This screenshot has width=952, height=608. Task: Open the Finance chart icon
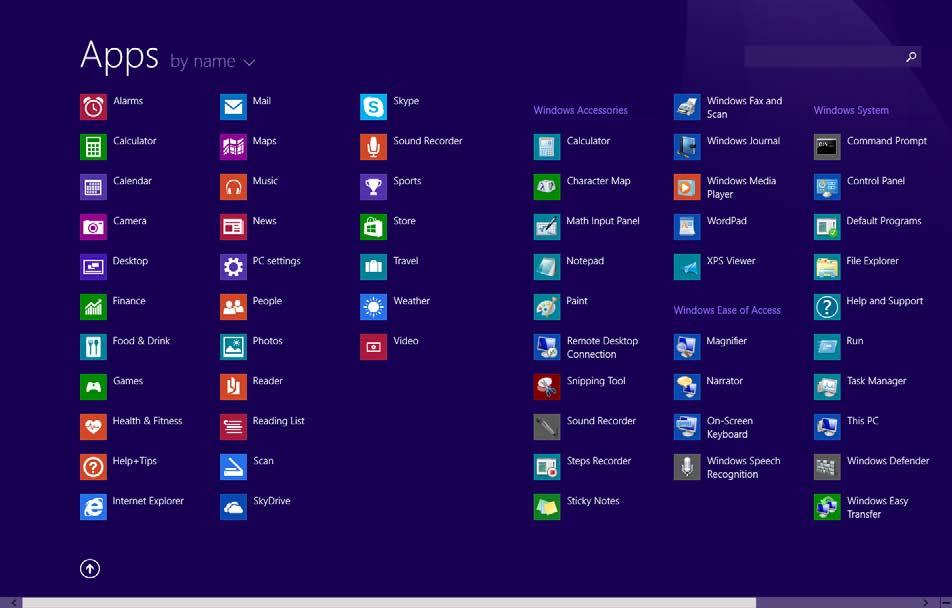[x=93, y=307]
